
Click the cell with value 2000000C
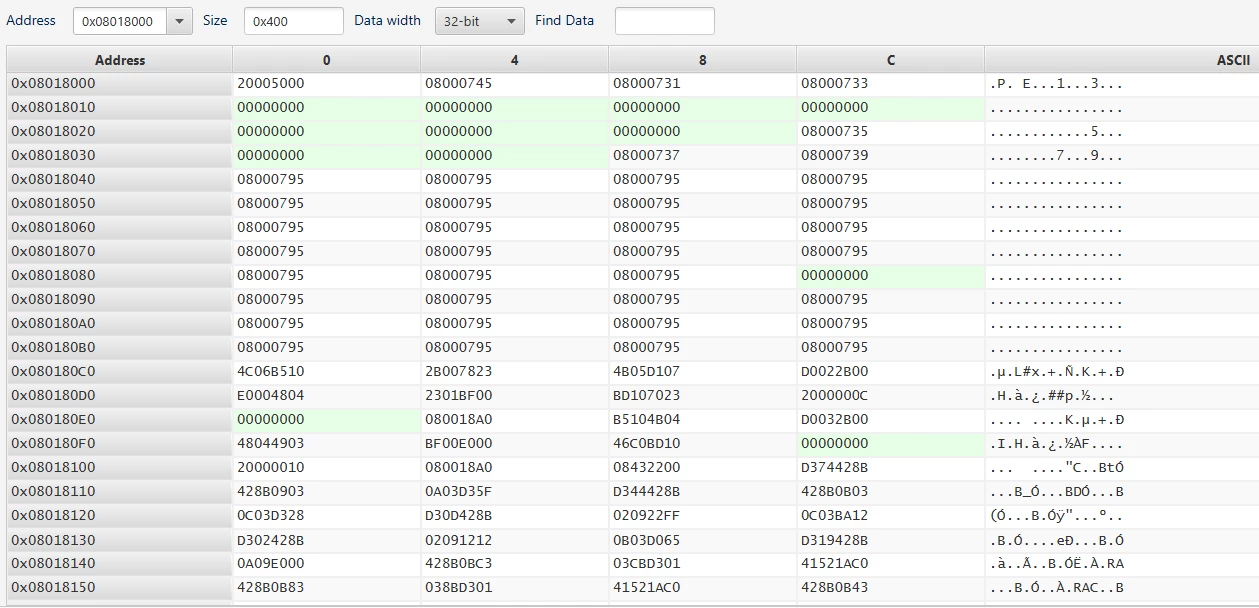click(891, 396)
